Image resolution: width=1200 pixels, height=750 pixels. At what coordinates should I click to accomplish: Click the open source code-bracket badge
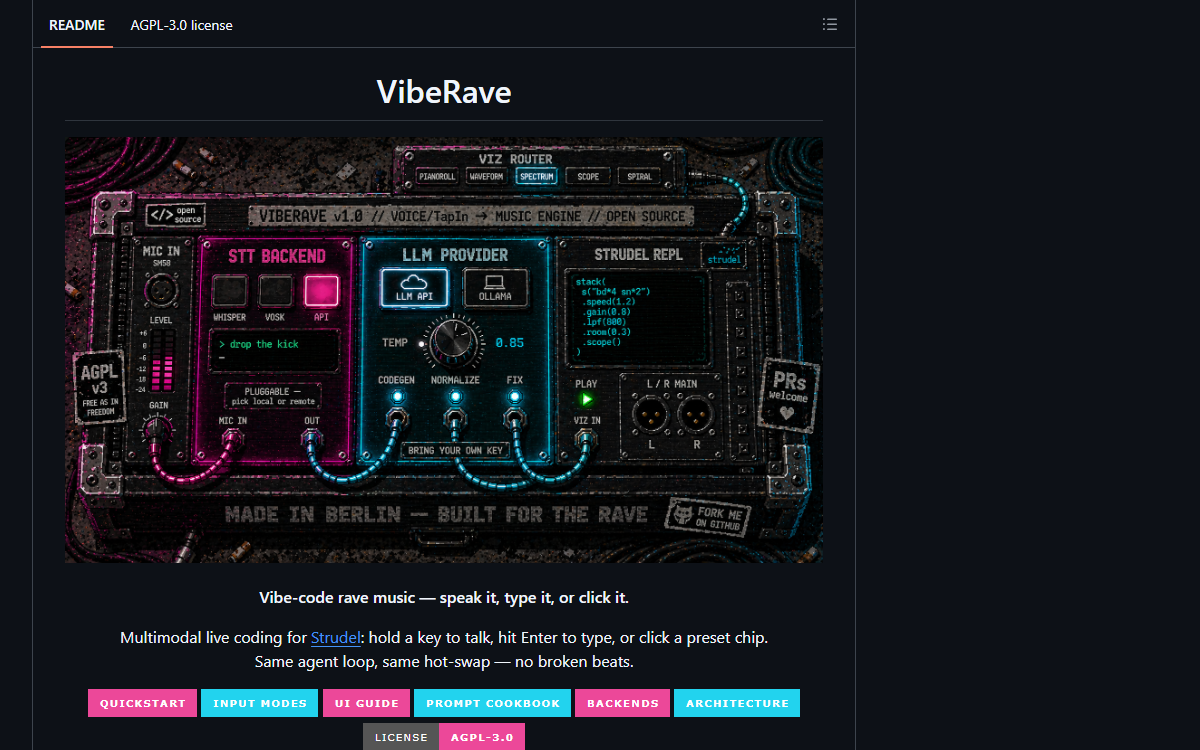(x=174, y=215)
